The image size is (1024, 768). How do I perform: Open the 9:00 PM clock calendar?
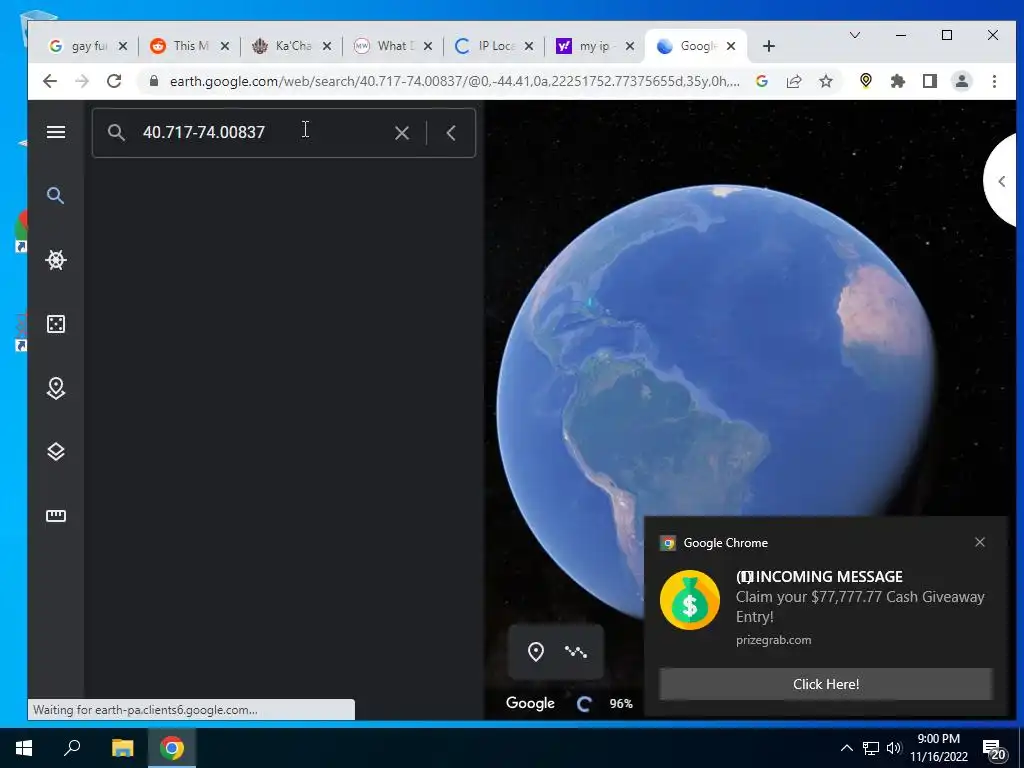pos(939,748)
